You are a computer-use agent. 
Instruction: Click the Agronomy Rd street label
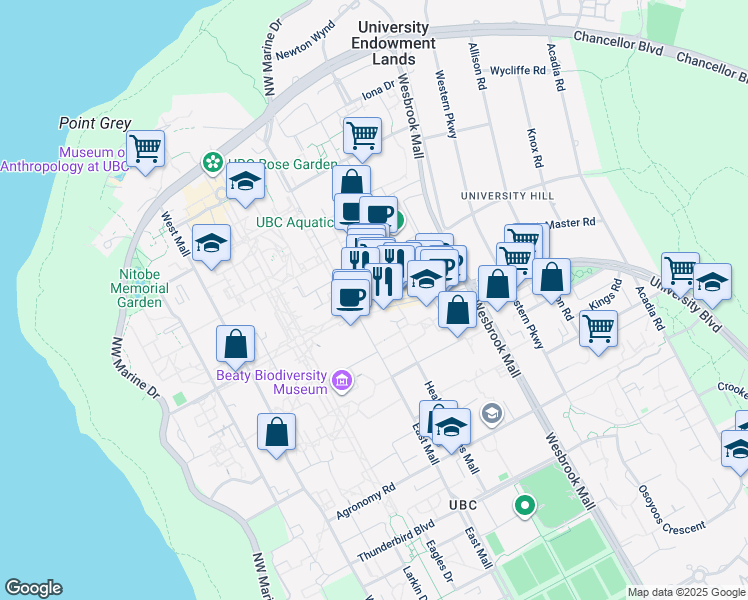click(x=366, y=501)
